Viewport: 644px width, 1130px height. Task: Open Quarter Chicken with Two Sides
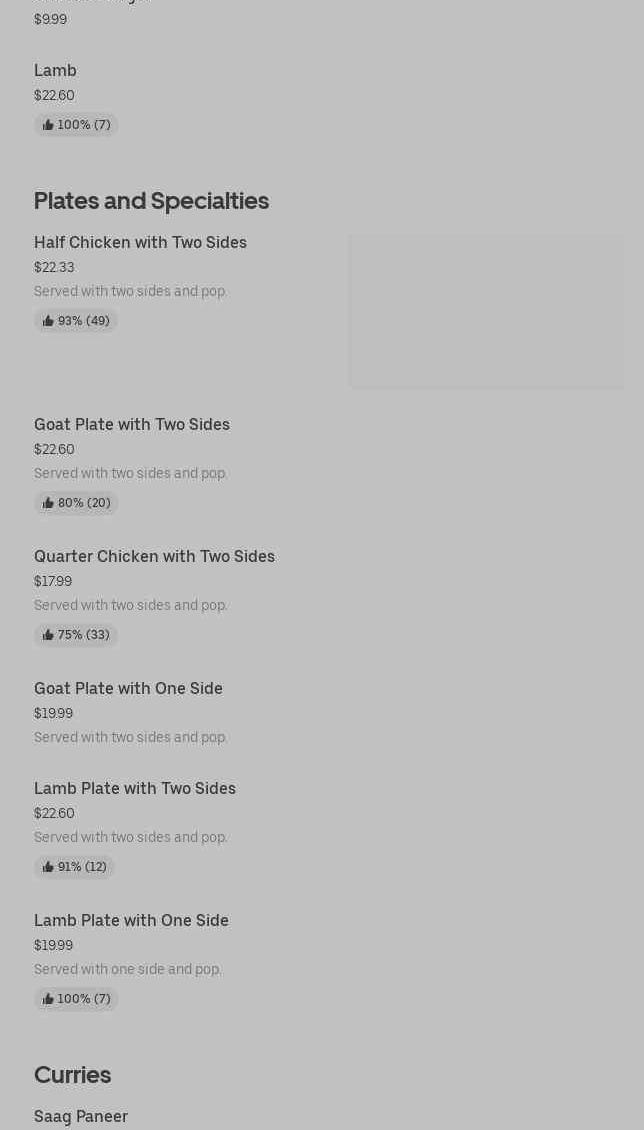point(154,556)
